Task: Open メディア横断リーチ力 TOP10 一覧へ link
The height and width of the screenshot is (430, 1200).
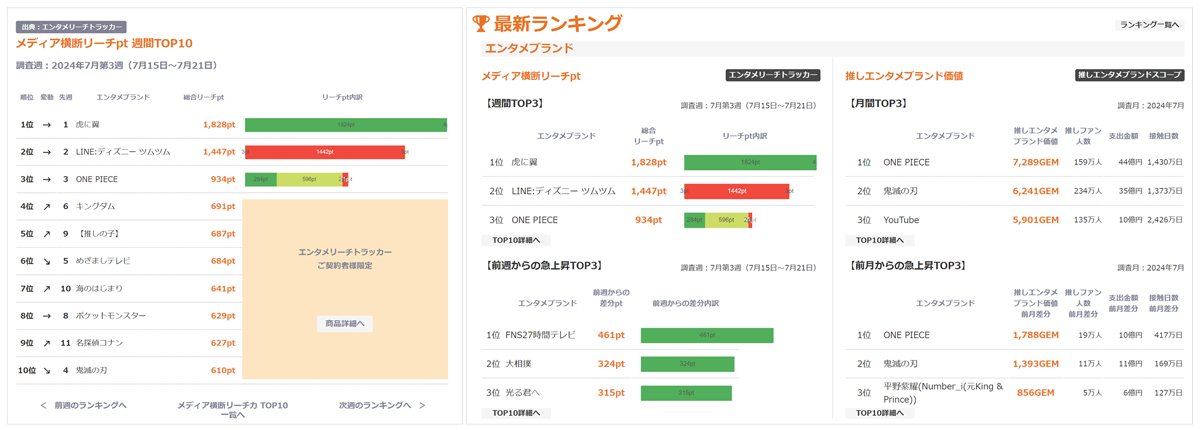Action: (233, 409)
